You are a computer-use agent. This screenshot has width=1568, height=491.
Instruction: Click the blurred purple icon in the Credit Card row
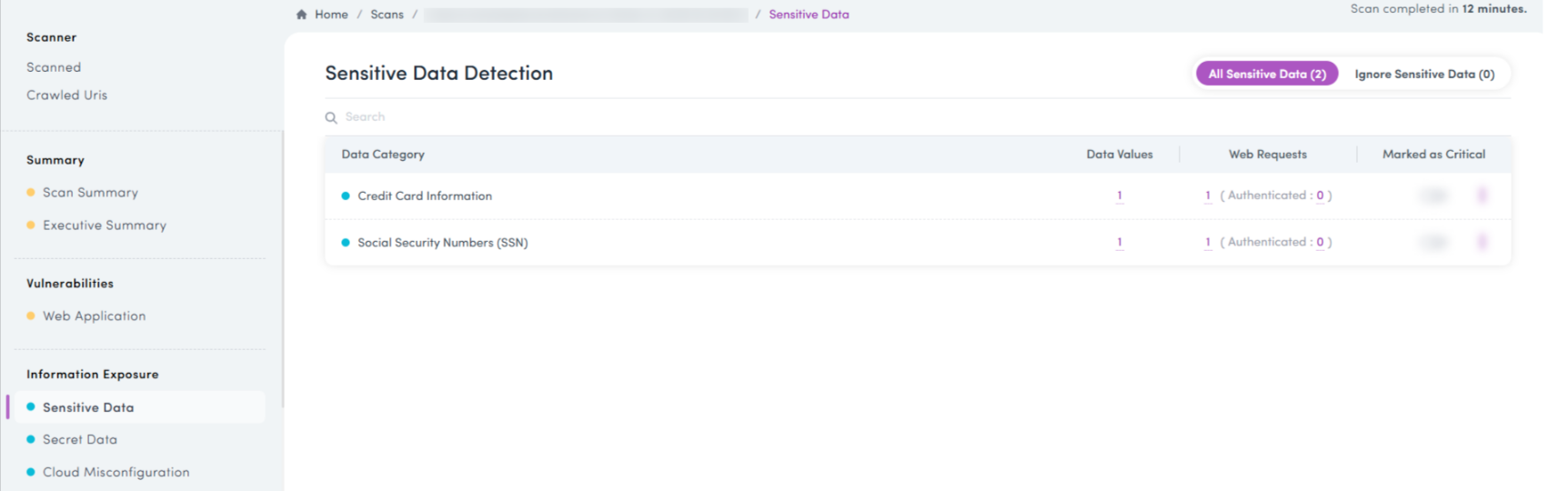[1482, 195]
